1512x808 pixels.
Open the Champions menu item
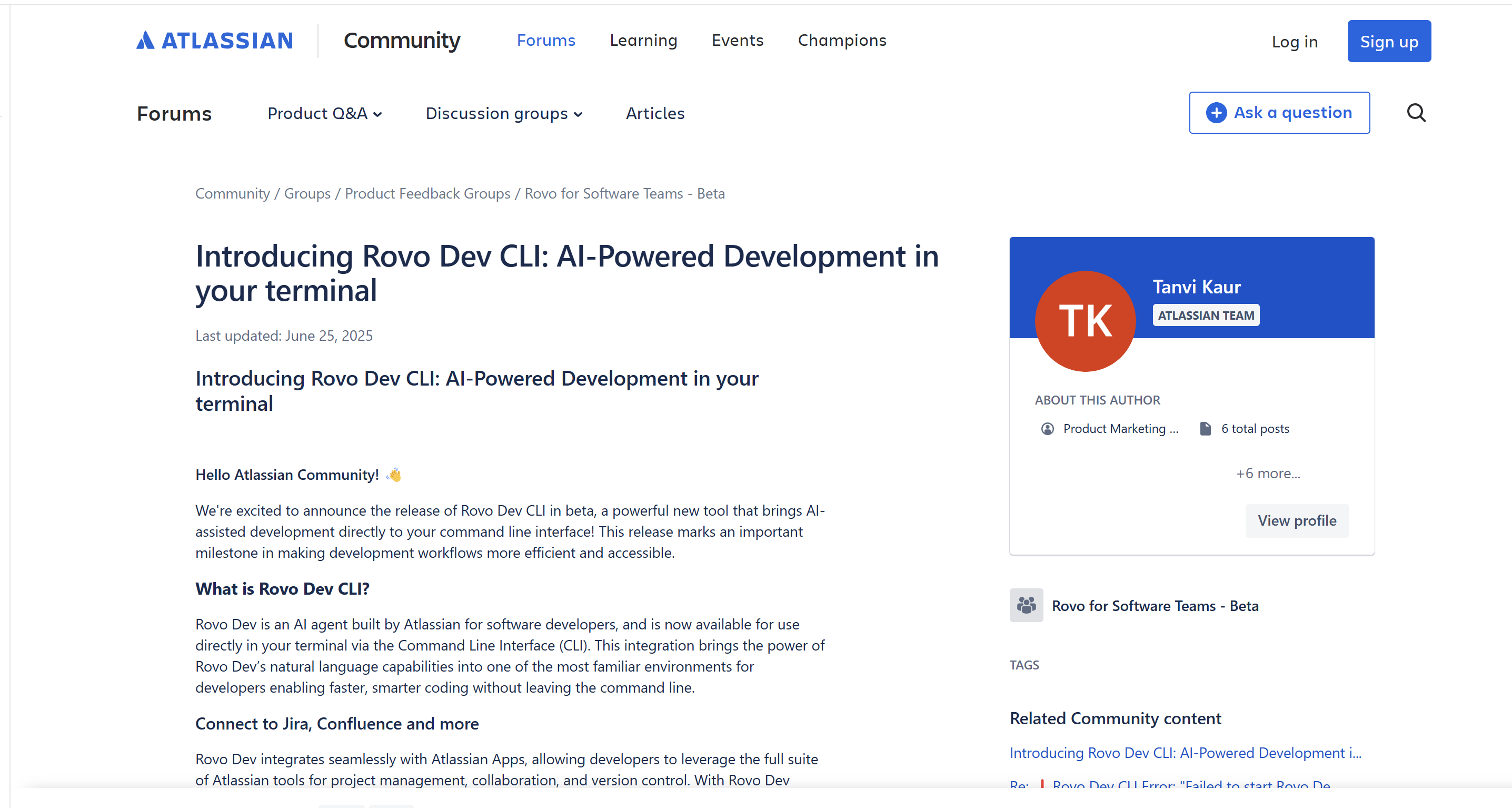(842, 41)
